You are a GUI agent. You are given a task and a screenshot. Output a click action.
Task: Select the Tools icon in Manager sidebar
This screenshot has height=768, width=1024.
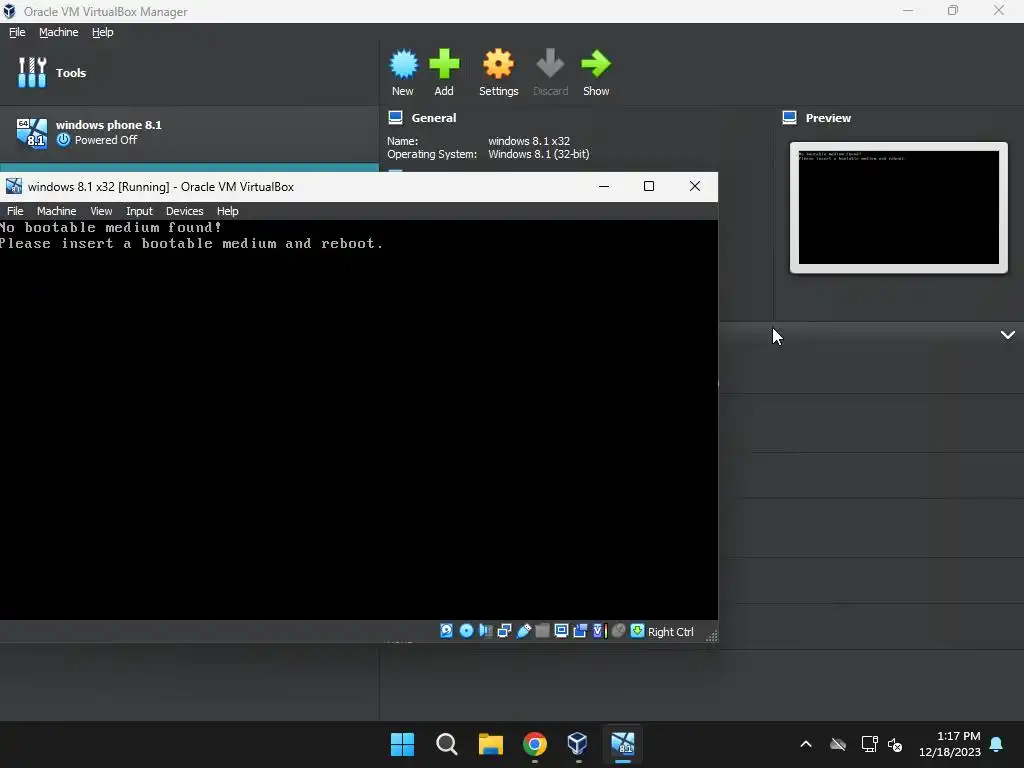click(x=32, y=72)
